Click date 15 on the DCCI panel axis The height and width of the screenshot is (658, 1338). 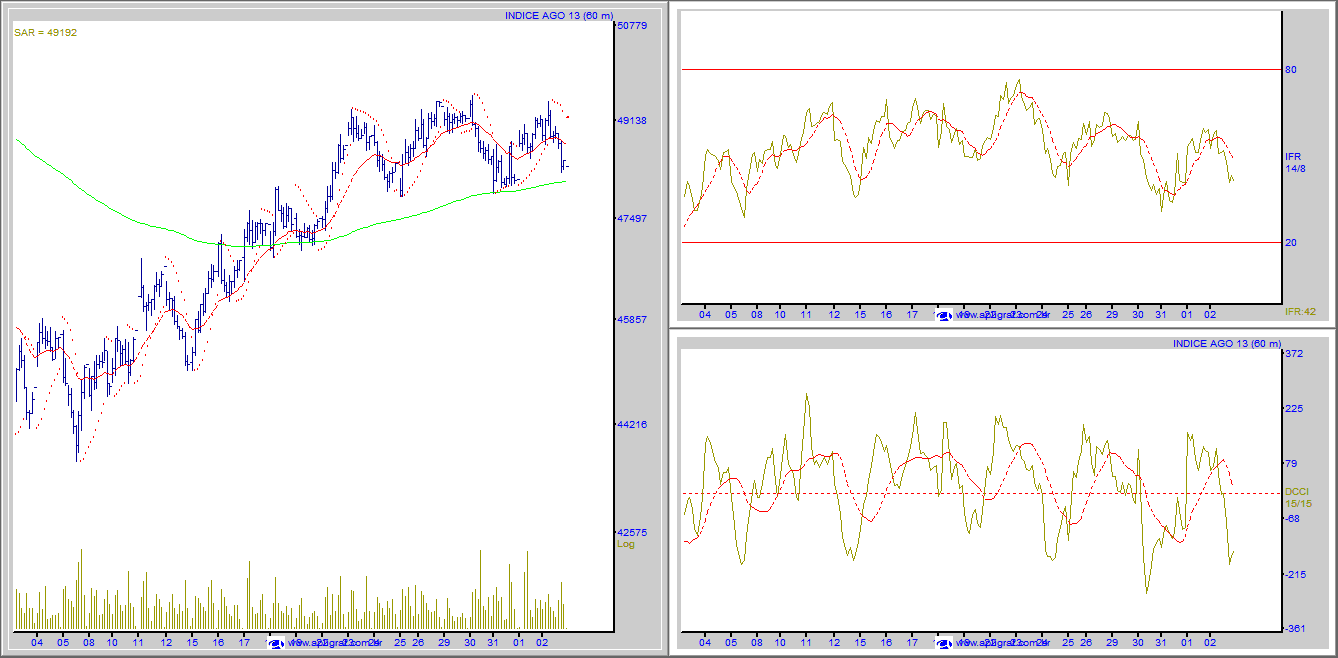click(x=860, y=643)
